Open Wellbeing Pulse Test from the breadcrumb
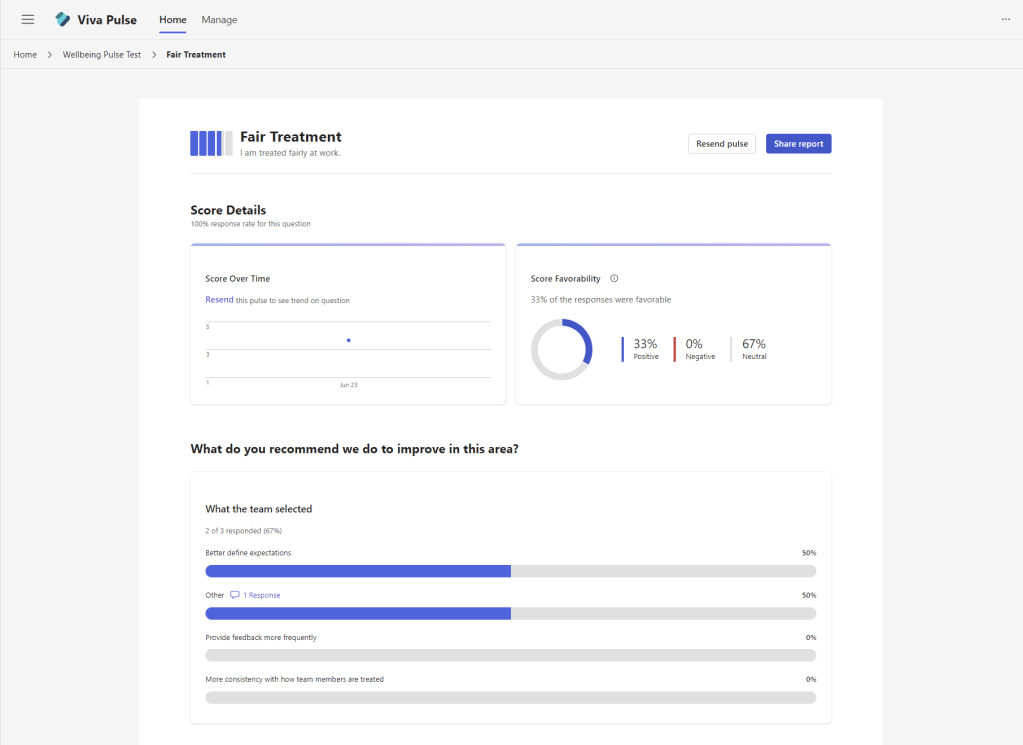 tap(101, 54)
